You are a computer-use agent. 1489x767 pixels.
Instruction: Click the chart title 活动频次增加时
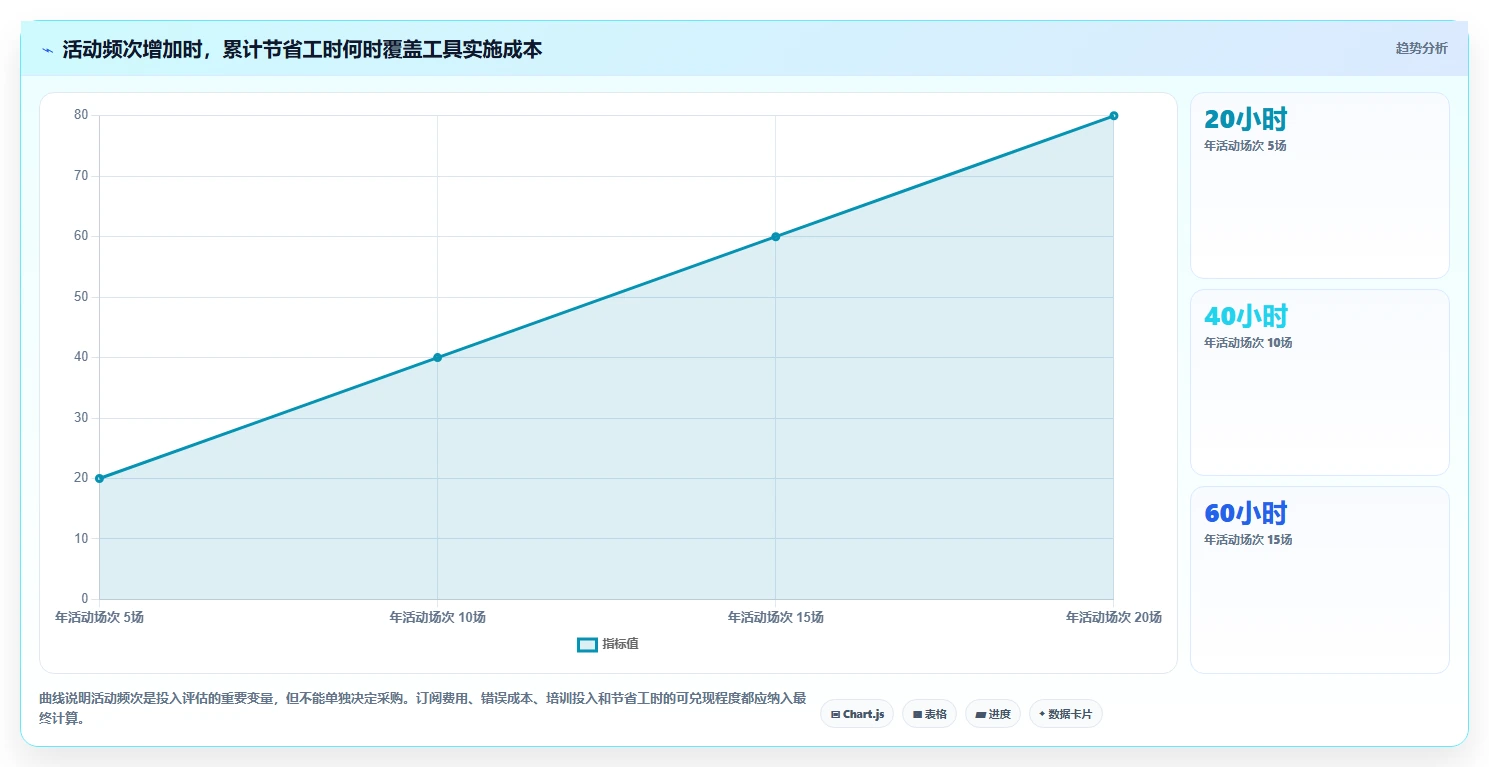pos(302,49)
